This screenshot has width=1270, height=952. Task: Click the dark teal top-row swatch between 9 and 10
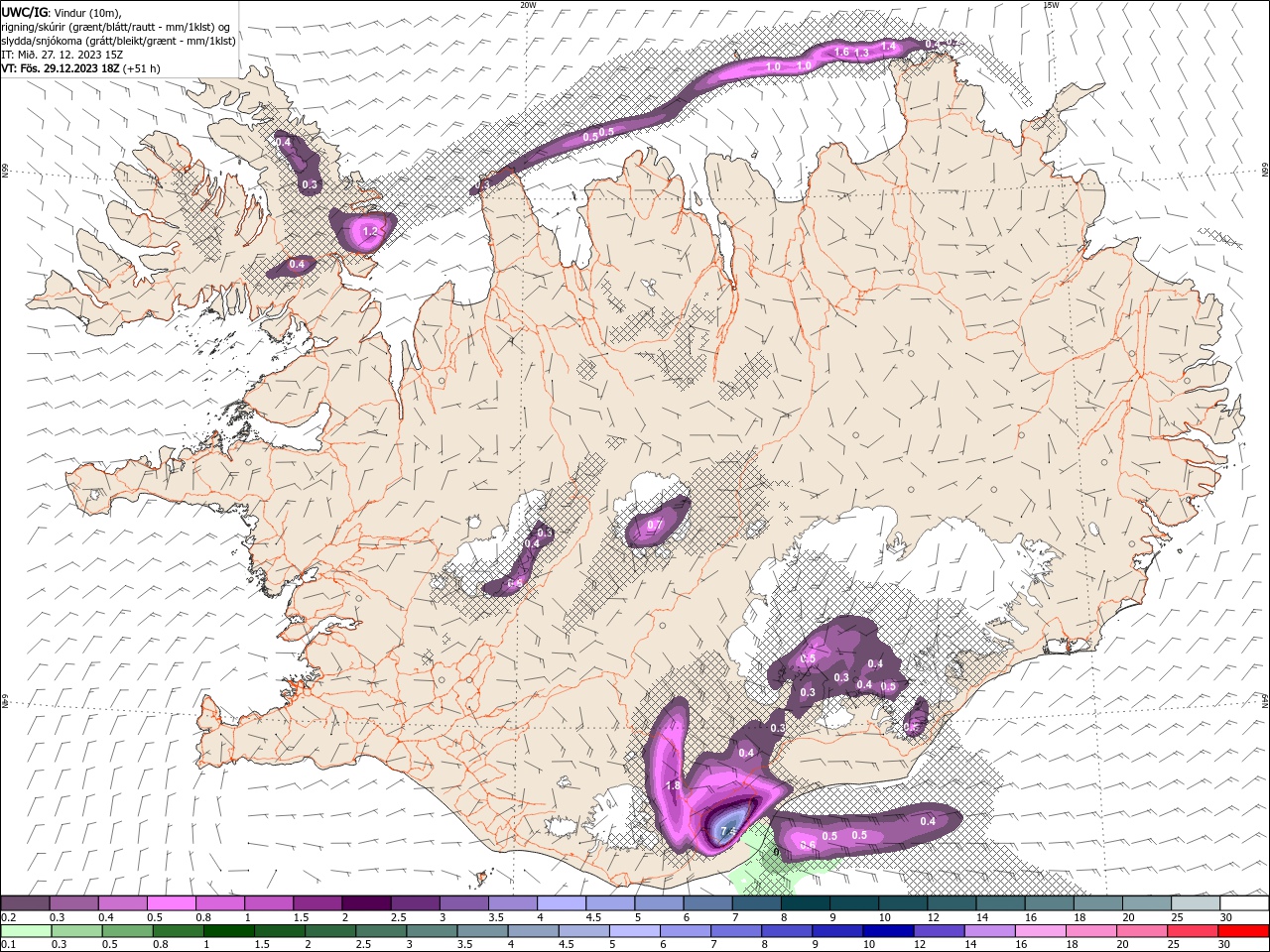pyautogui.click(x=854, y=903)
